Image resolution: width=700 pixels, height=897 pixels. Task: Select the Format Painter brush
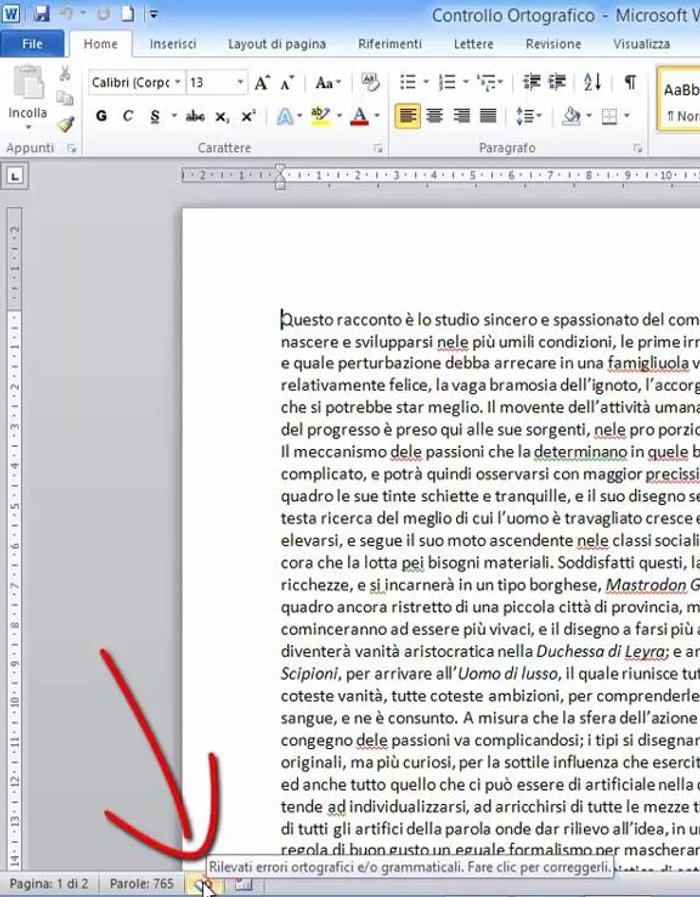tap(65, 123)
